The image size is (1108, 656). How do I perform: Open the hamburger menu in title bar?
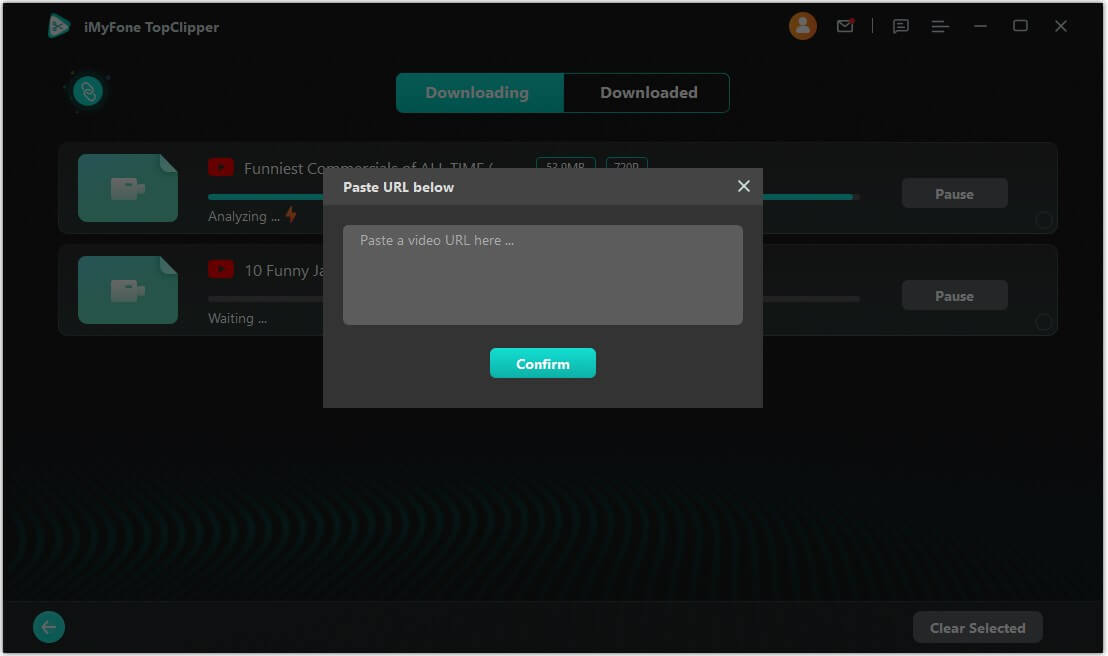[940, 27]
